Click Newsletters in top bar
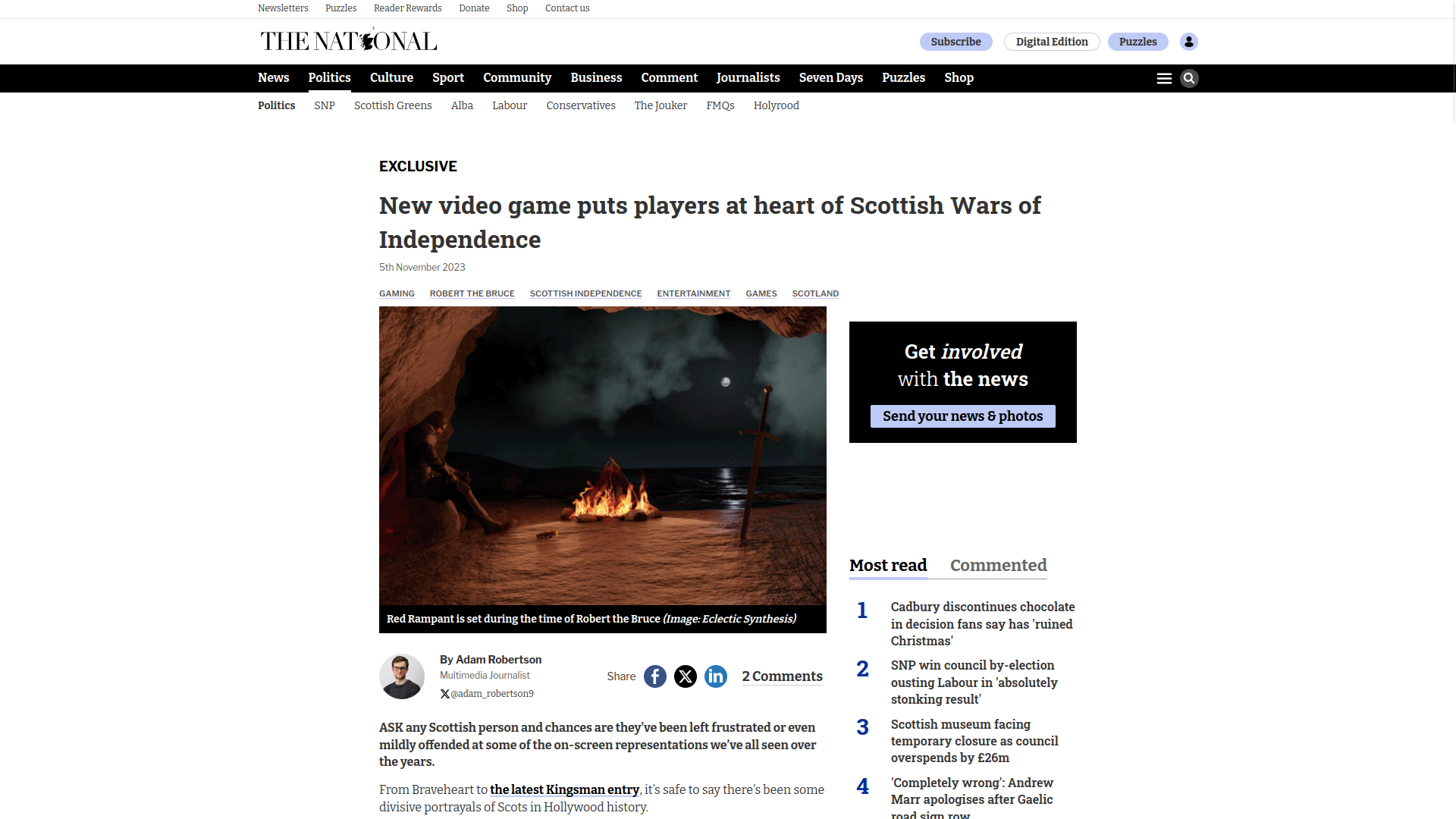1456x819 pixels. (x=283, y=8)
